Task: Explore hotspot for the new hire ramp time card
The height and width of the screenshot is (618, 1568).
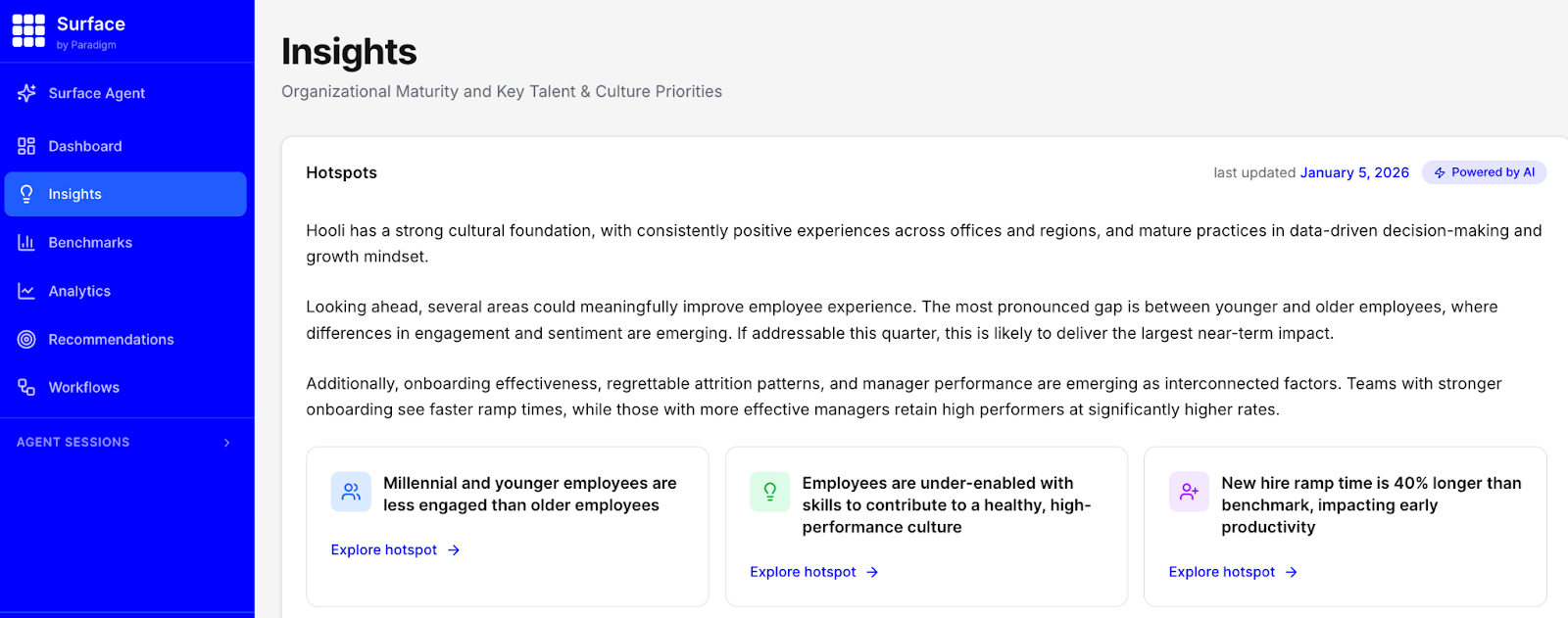Action: tap(1233, 572)
